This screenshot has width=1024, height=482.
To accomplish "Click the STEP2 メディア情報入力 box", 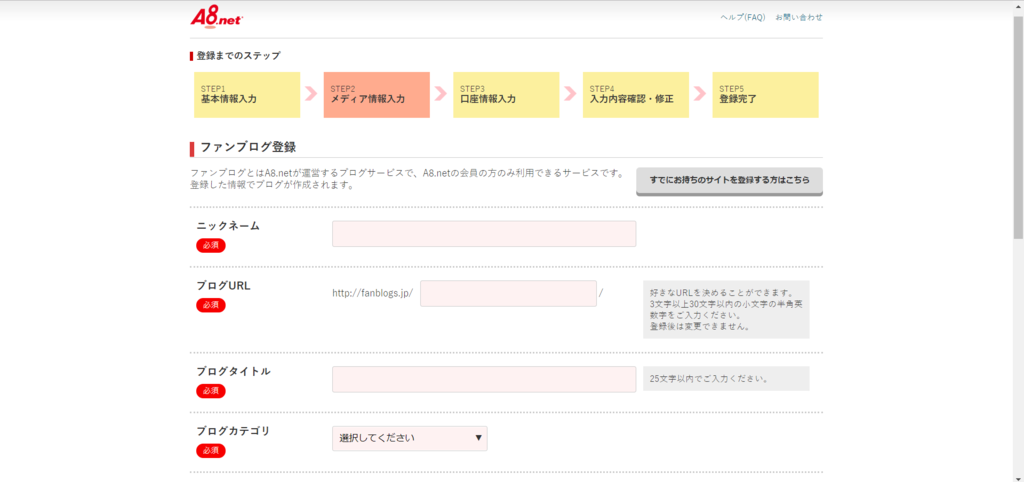I will [x=377, y=95].
